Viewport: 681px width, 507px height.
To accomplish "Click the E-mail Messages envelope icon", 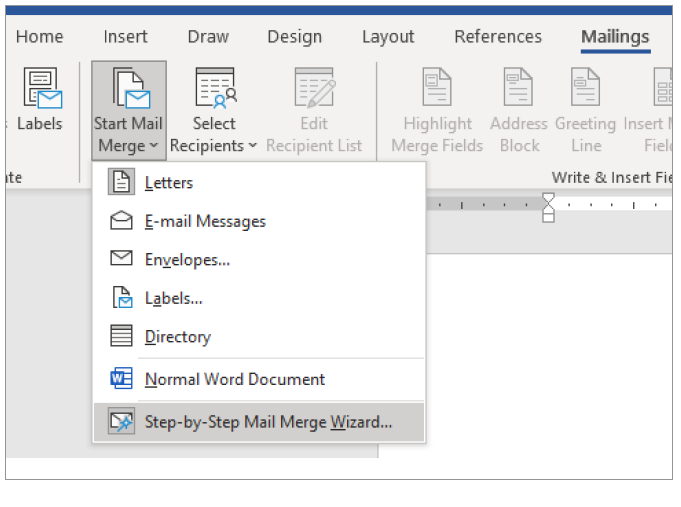I will 121,221.
